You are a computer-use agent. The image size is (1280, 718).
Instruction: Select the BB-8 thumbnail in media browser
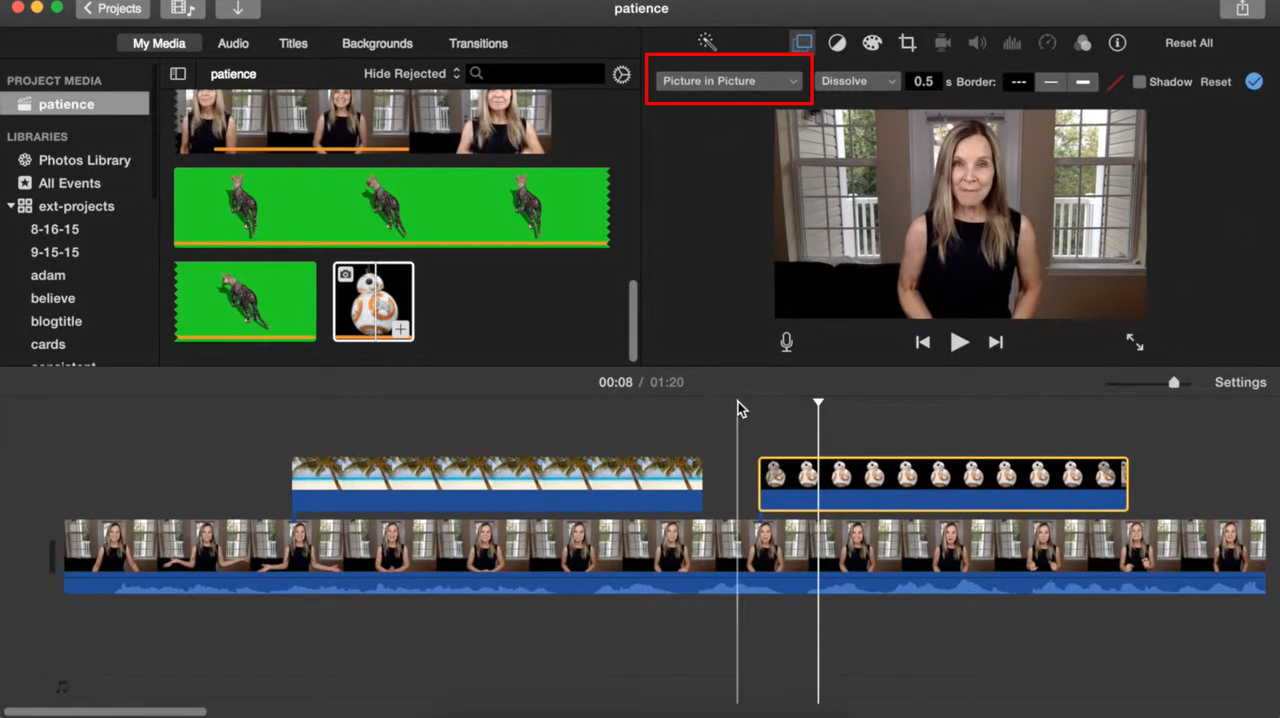point(373,301)
